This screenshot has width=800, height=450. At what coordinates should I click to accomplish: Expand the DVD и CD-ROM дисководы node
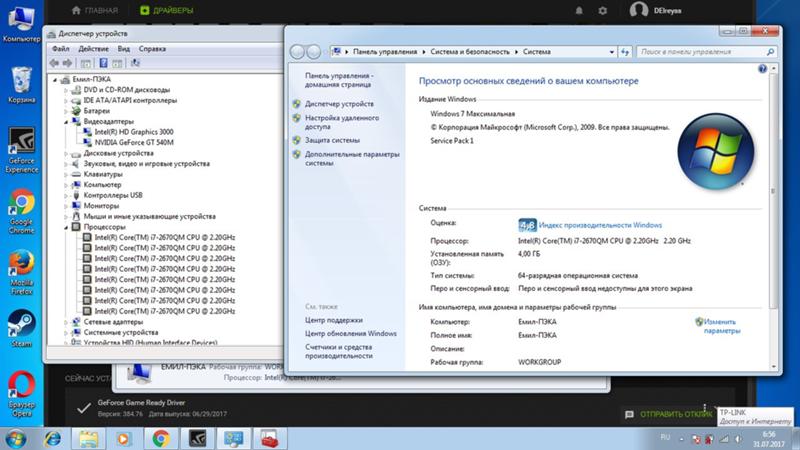click(x=66, y=90)
